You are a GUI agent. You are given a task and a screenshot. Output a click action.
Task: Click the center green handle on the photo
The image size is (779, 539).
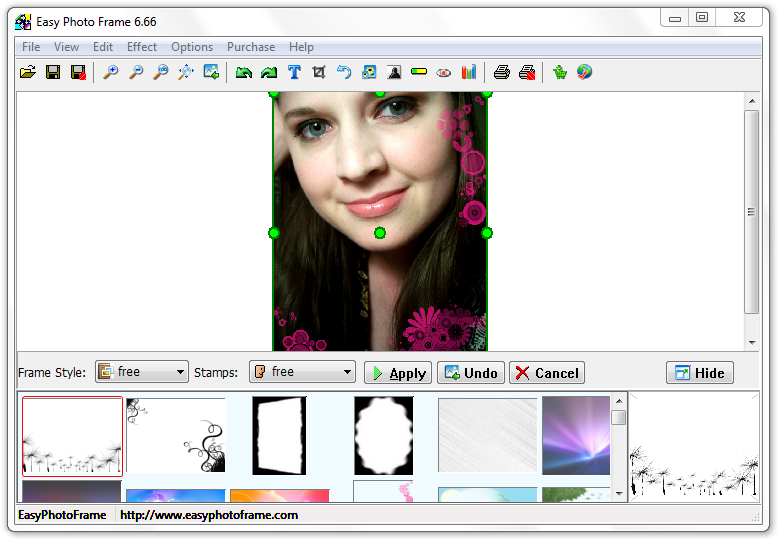[x=380, y=232]
